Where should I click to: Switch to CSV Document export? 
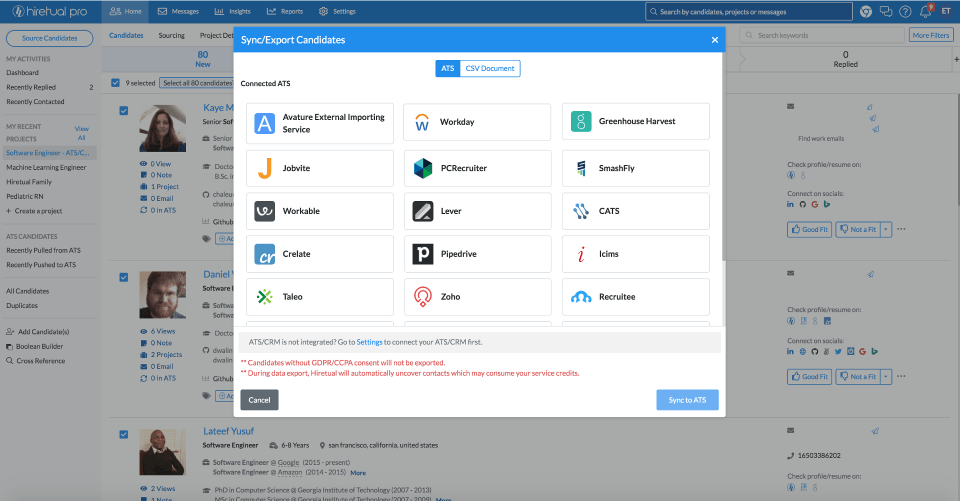[x=490, y=69]
